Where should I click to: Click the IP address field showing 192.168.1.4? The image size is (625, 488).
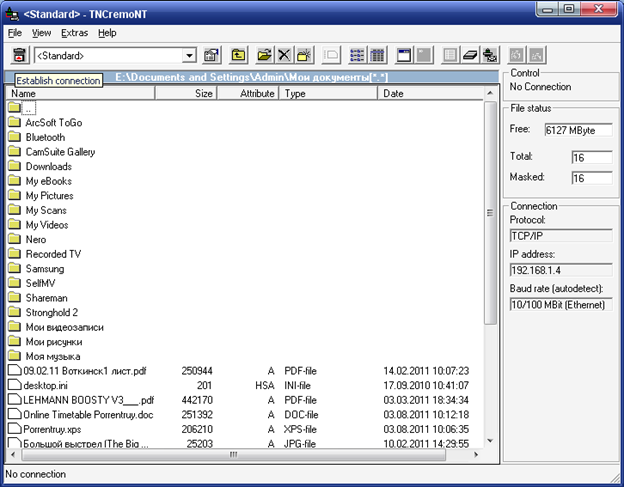558,269
